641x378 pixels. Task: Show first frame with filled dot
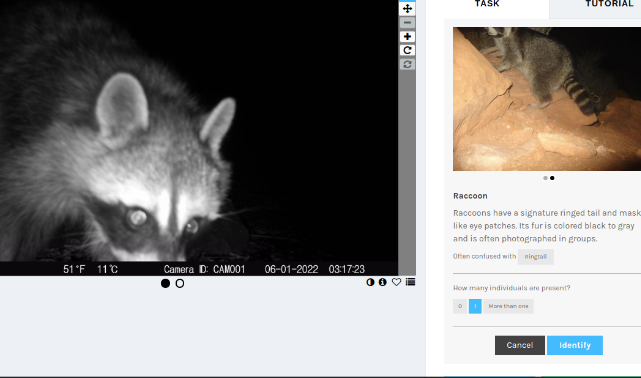(165, 283)
